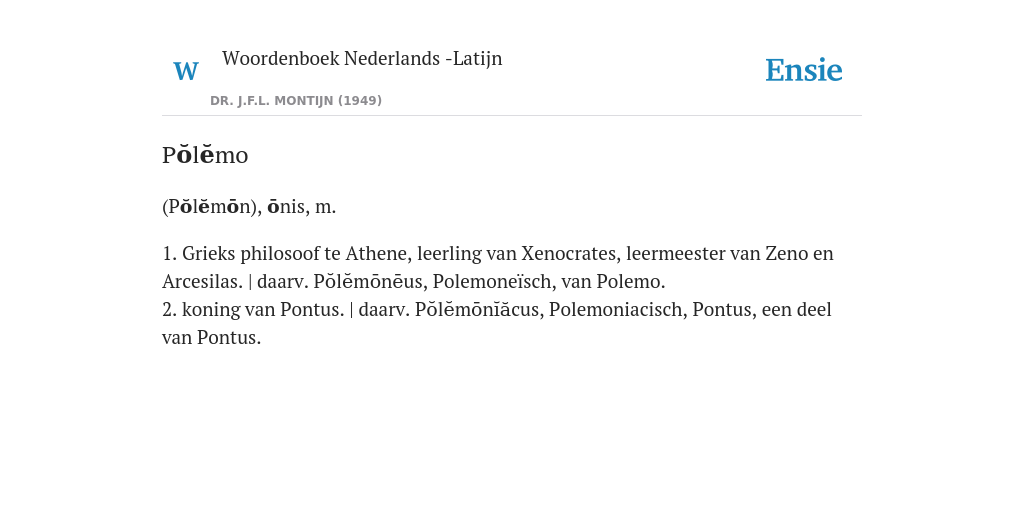Click the (Pŏlĕmōn) inflection form
This screenshot has height=512, width=1024.
pos(212,206)
